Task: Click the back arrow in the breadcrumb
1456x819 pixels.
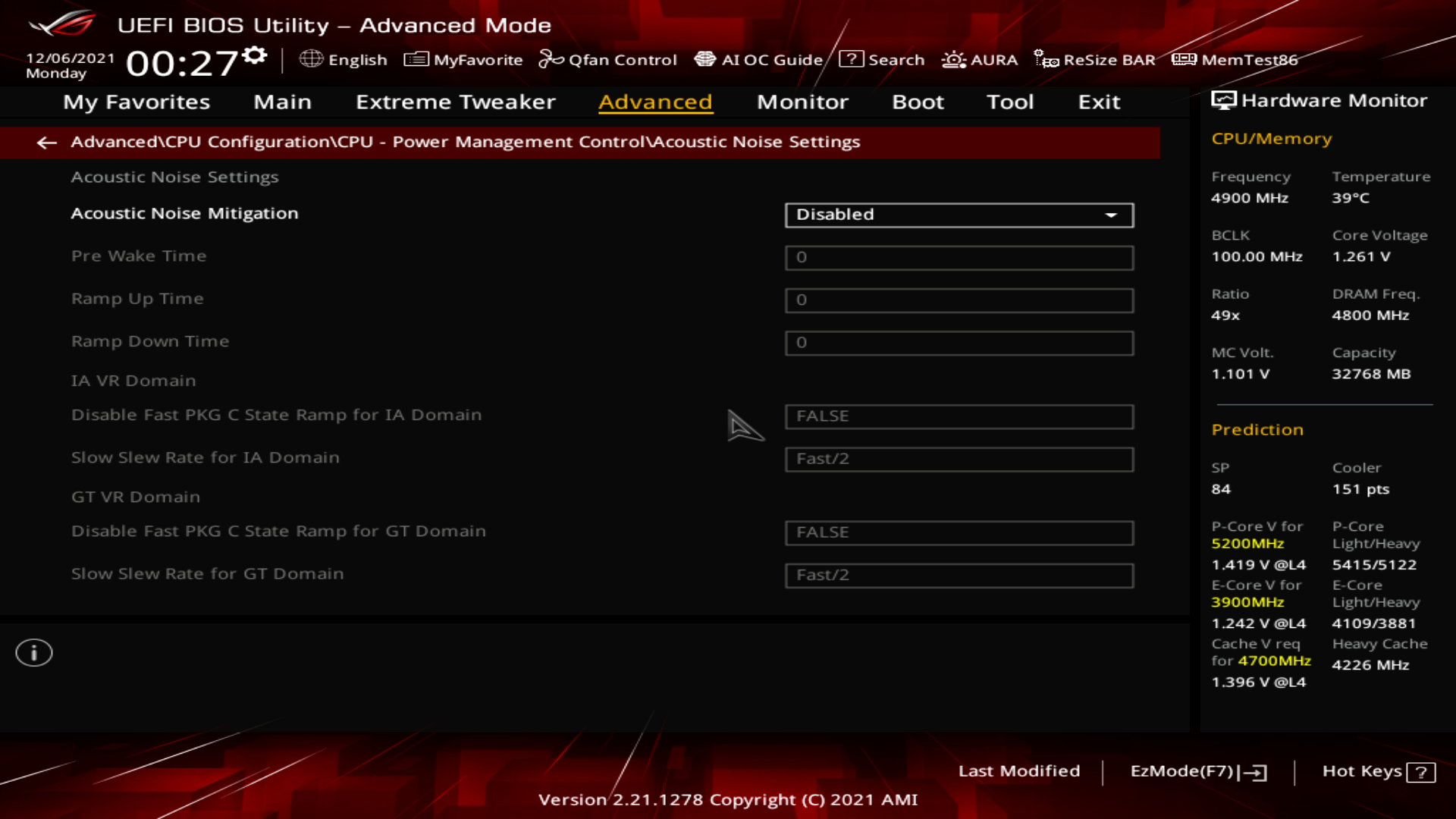Action: 47,143
